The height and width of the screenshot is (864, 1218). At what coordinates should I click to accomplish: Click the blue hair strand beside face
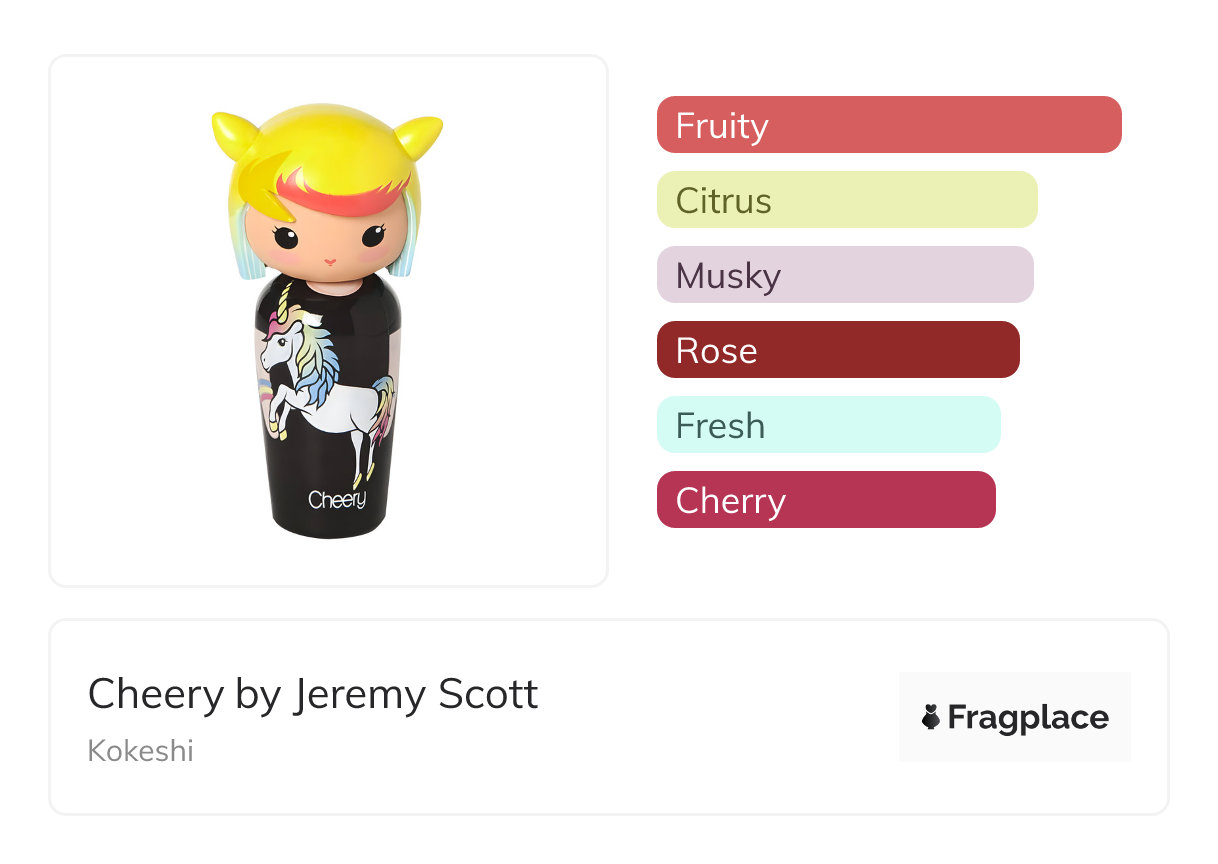click(400, 250)
